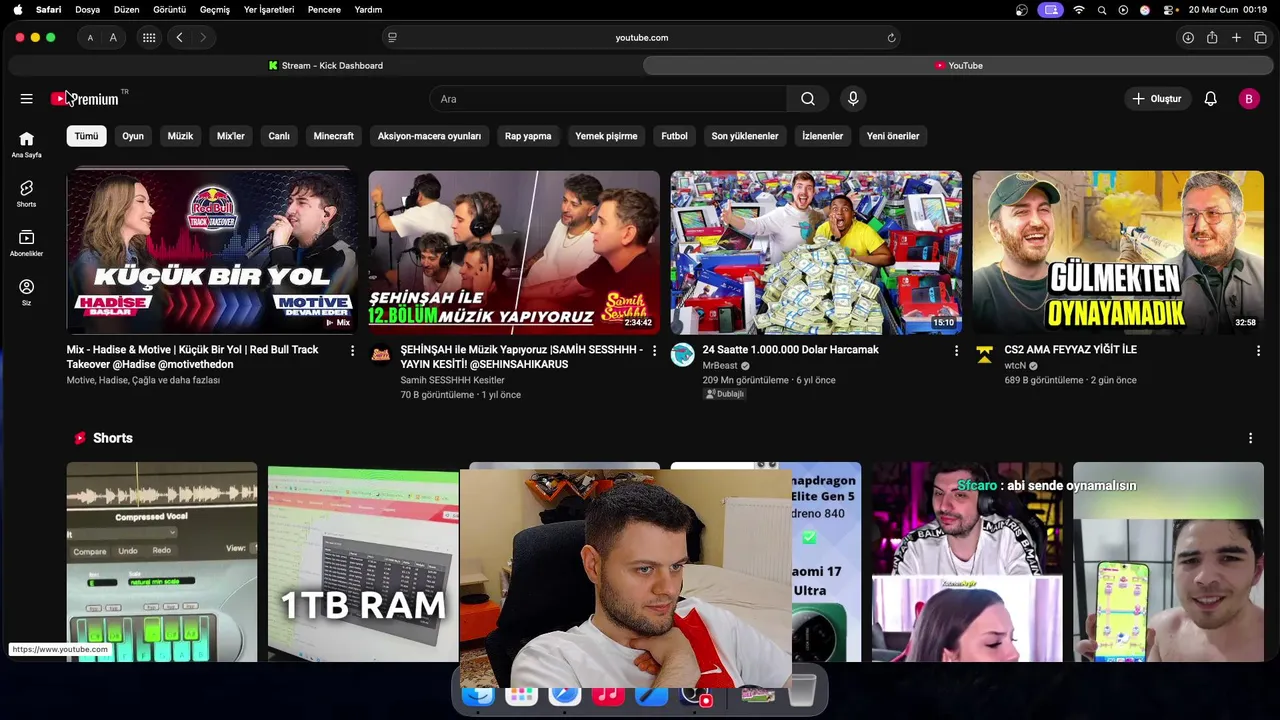Viewport: 1280px width, 720px height.
Task: Select the Oyun filter chip
Action: (133, 136)
